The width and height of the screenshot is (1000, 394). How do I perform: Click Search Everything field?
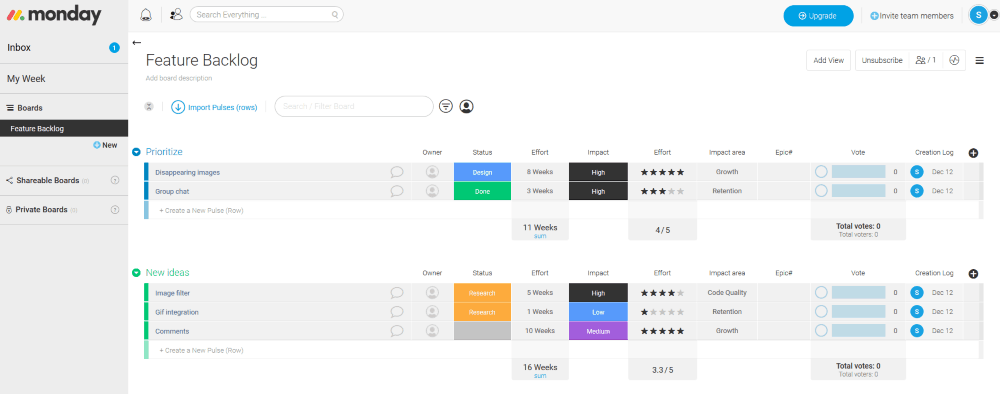click(x=267, y=15)
